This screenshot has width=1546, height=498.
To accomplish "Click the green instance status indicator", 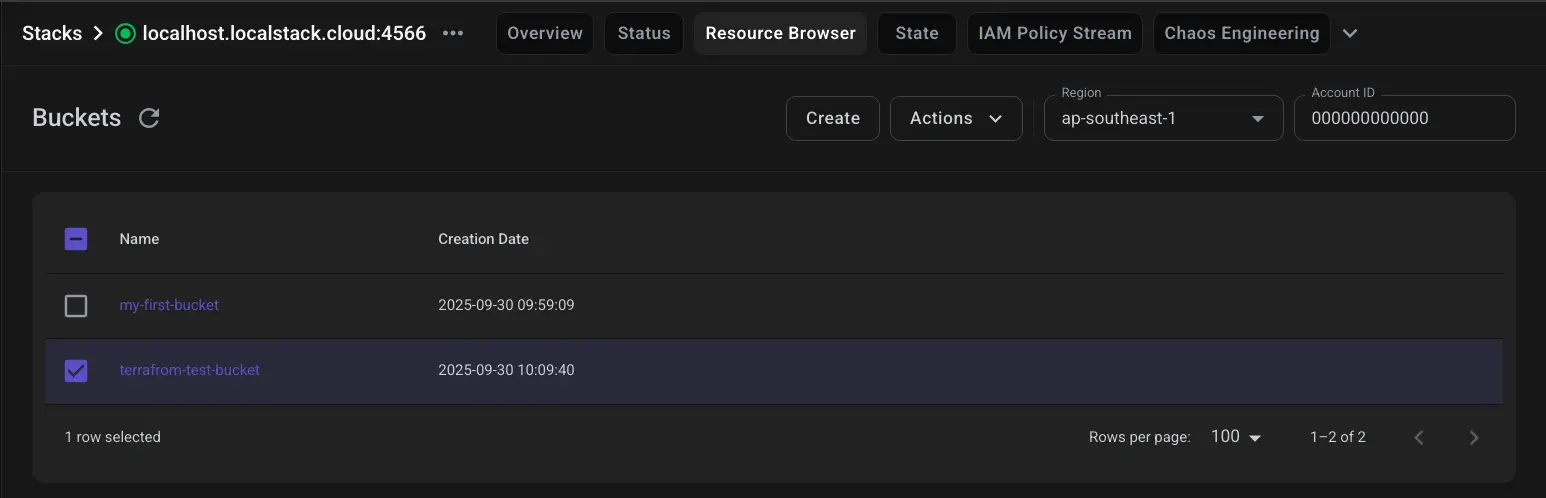I will click(x=125, y=33).
